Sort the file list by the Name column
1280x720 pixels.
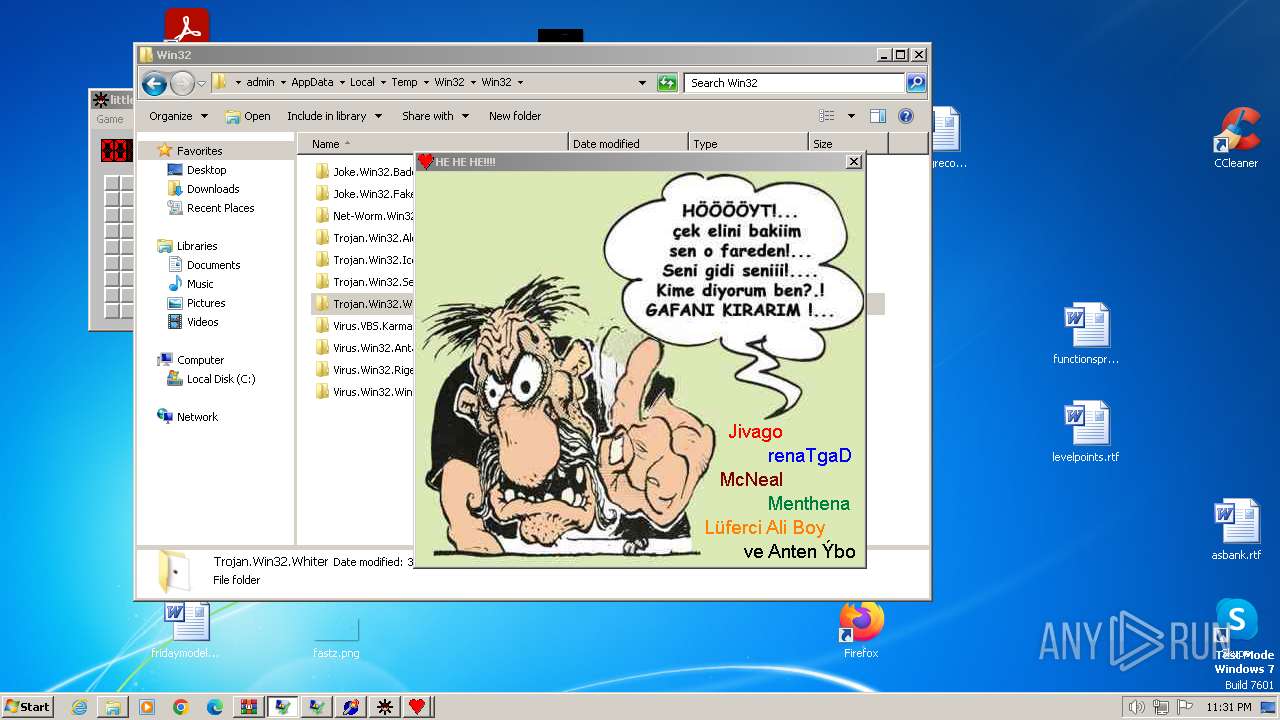pyautogui.click(x=432, y=144)
